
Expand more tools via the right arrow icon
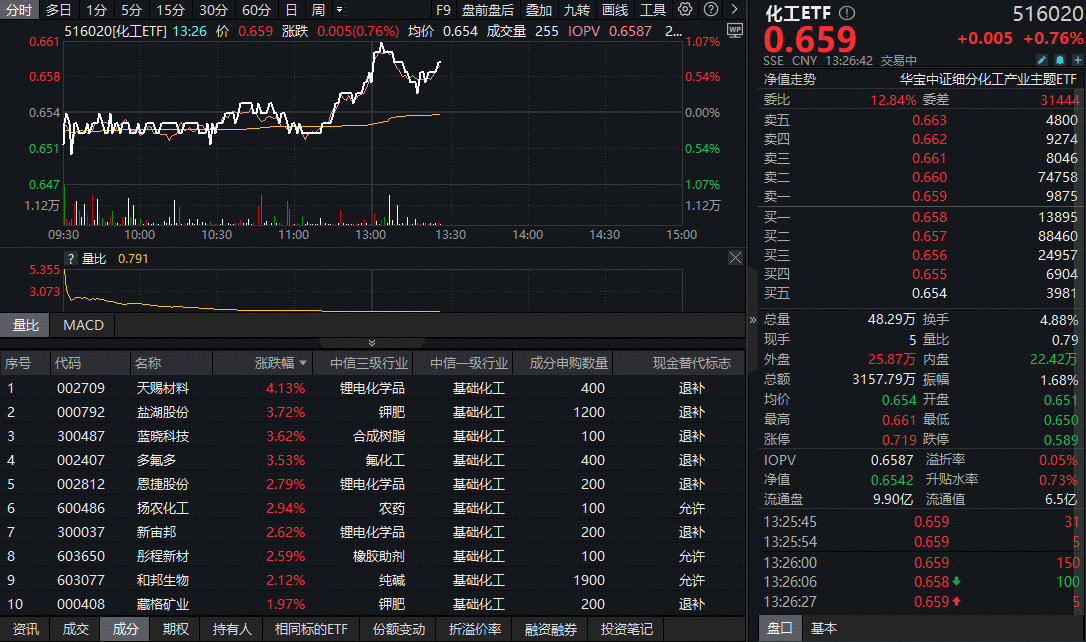click(x=733, y=10)
